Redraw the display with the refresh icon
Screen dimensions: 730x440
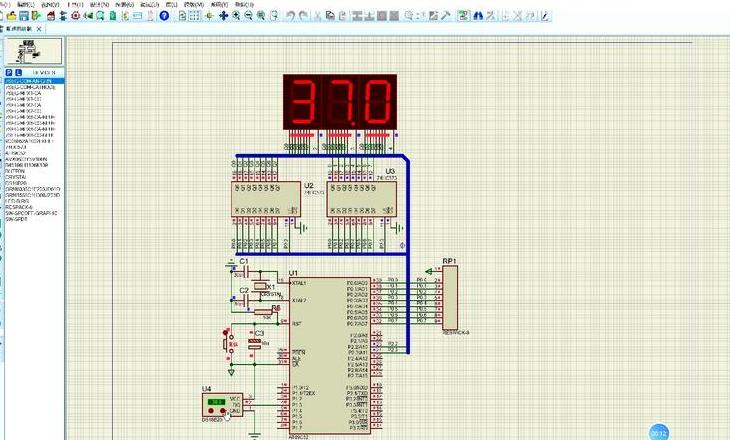click(182, 16)
